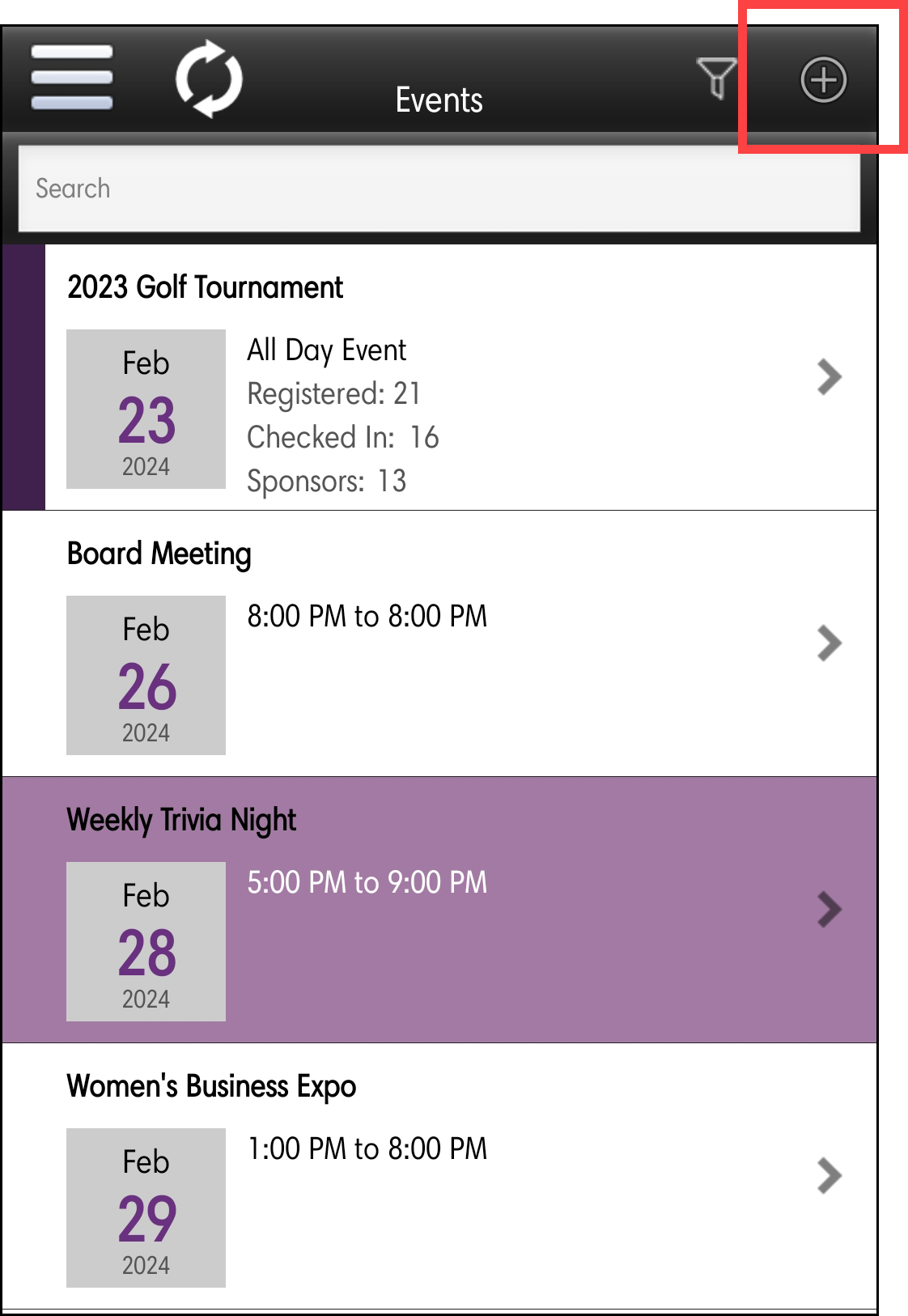Image resolution: width=908 pixels, height=1316 pixels.
Task: Open the 2023 Golf Tournament title
Action: point(206,287)
